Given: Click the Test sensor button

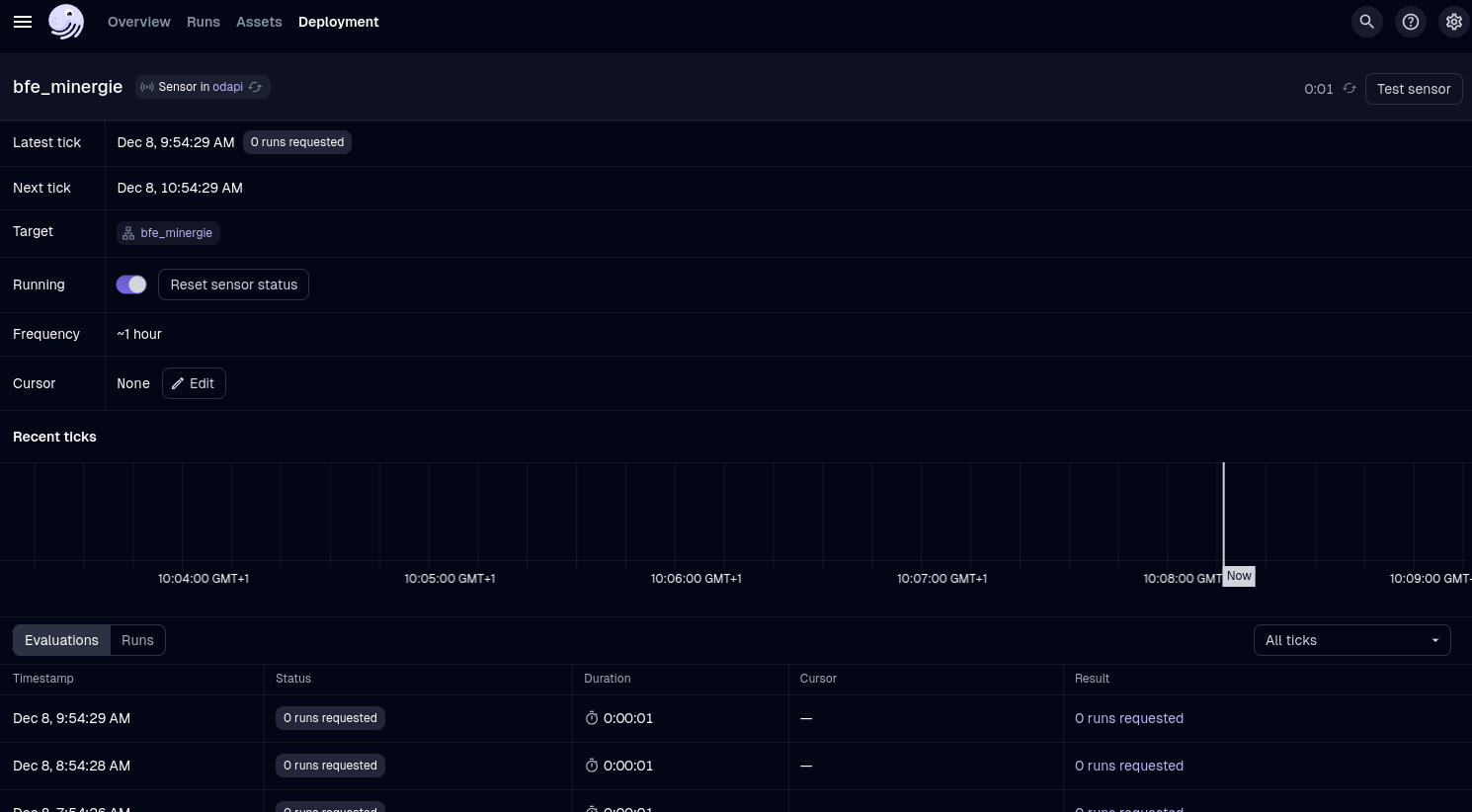Looking at the screenshot, I should click(1414, 89).
